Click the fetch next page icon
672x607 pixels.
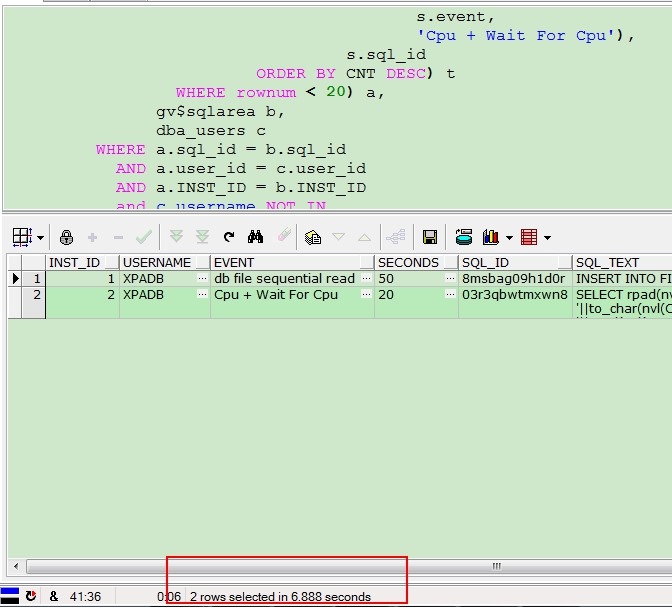point(176,237)
